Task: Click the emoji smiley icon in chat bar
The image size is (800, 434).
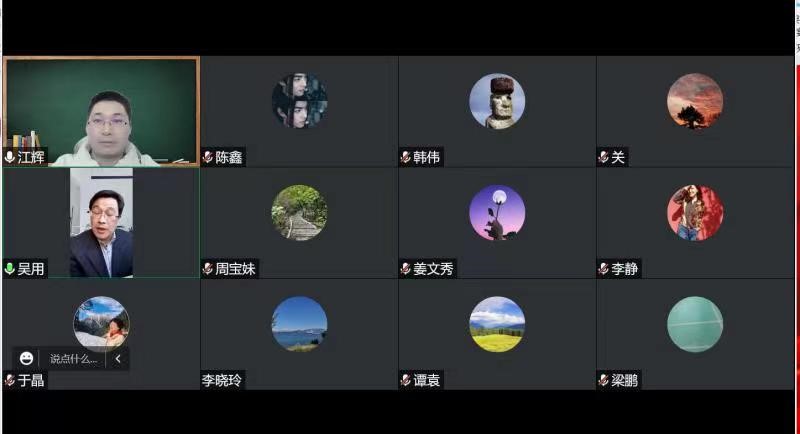Action: pos(27,359)
